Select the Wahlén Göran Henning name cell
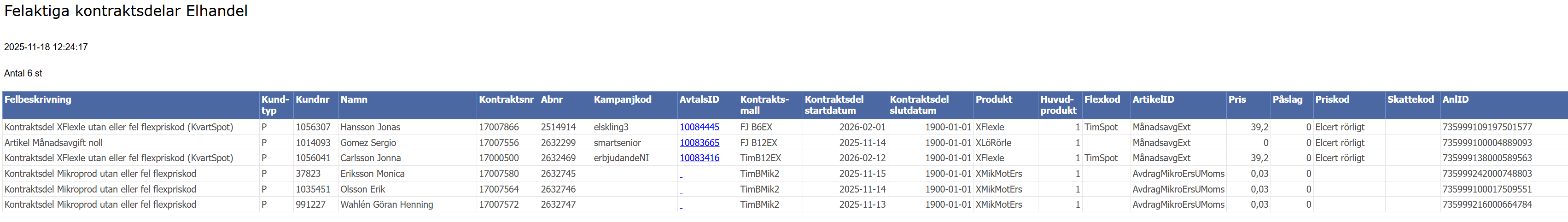This screenshot has height=222, width=1568. [x=386, y=205]
